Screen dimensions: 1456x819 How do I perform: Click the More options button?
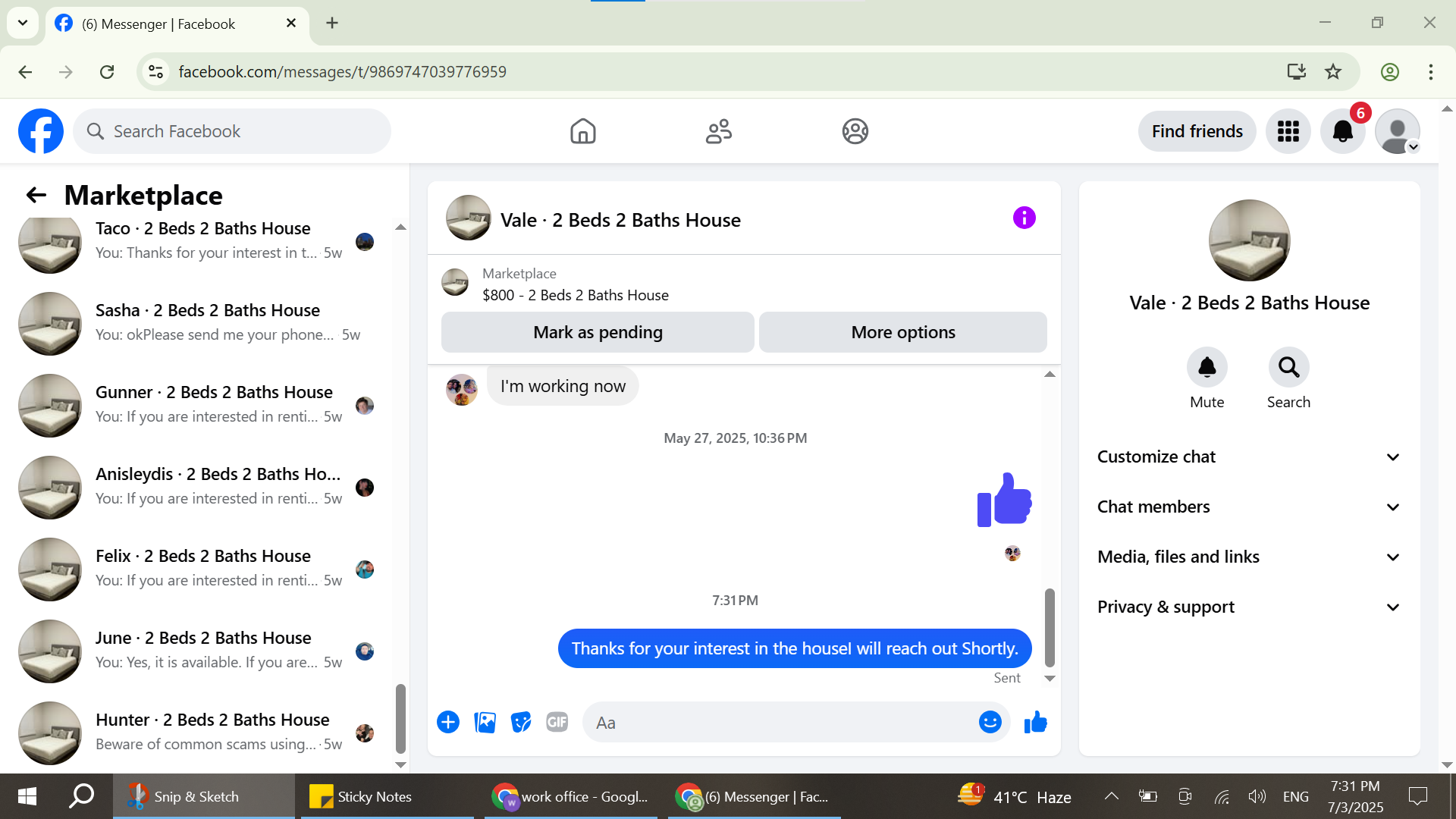pos(902,332)
